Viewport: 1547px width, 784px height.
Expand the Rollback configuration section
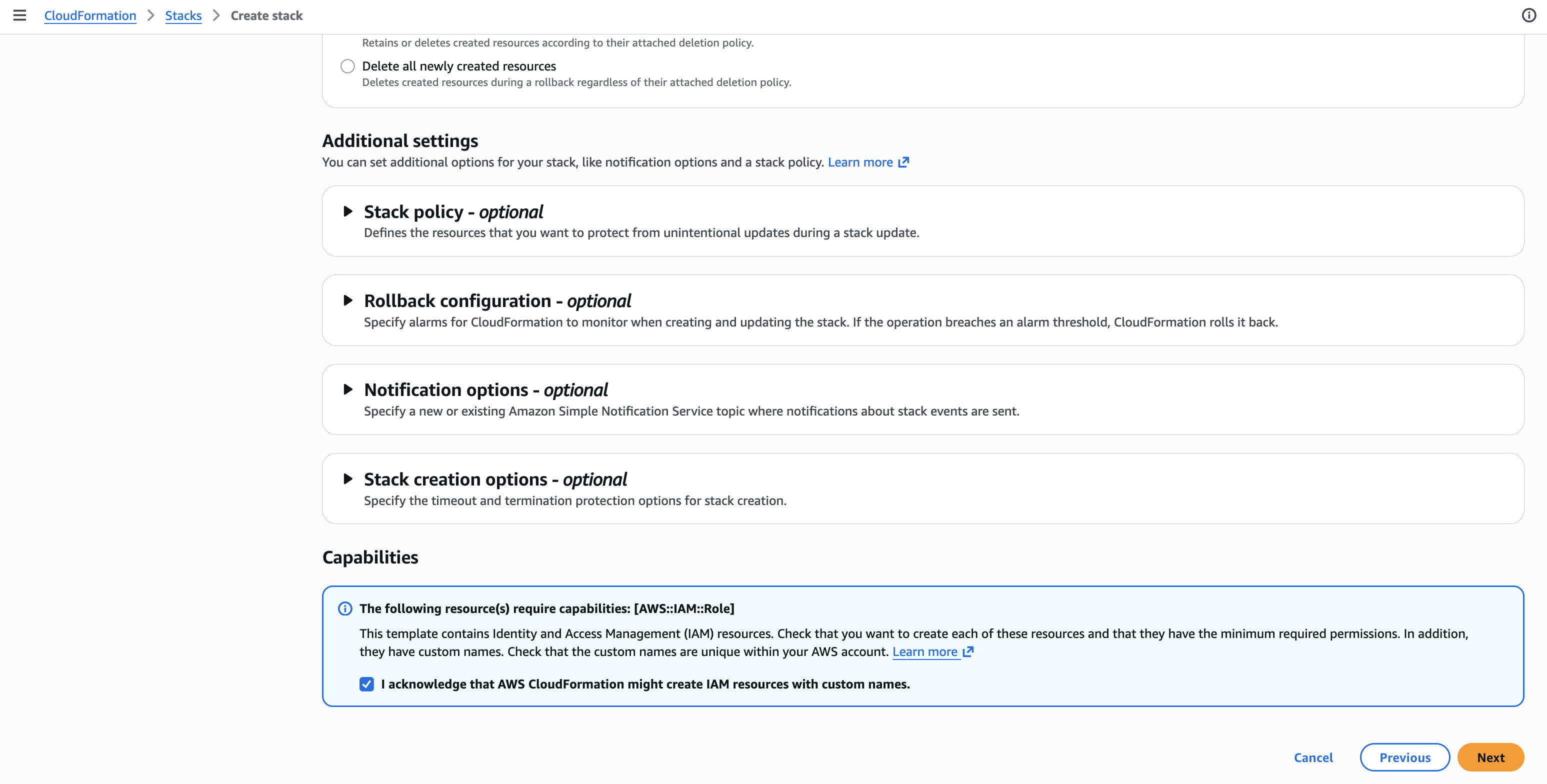tap(347, 300)
